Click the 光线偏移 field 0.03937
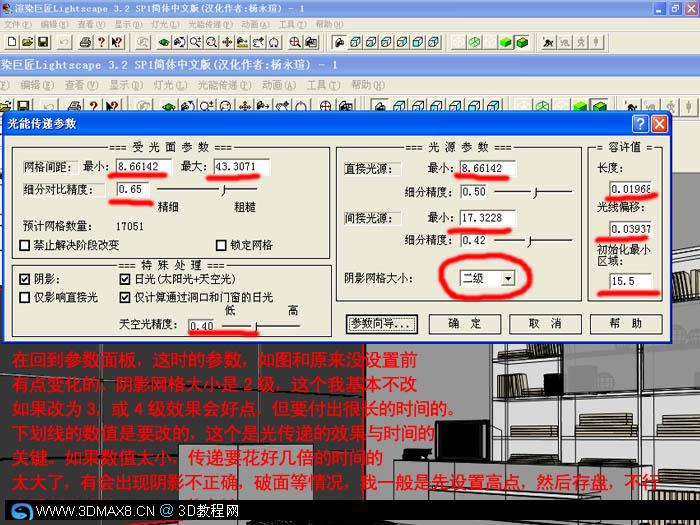The width and height of the screenshot is (700, 525). click(630, 229)
